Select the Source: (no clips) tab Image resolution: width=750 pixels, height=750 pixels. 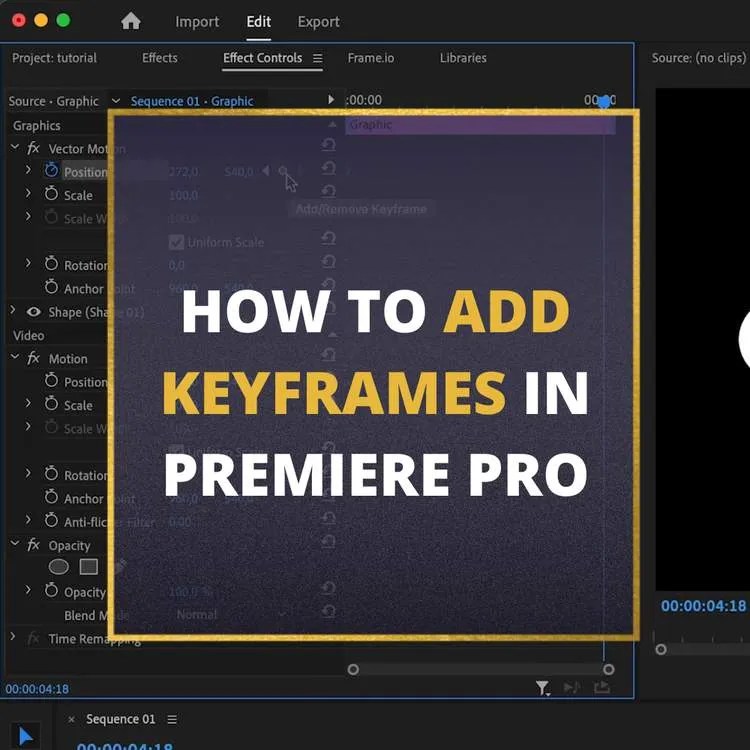(698, 58)
